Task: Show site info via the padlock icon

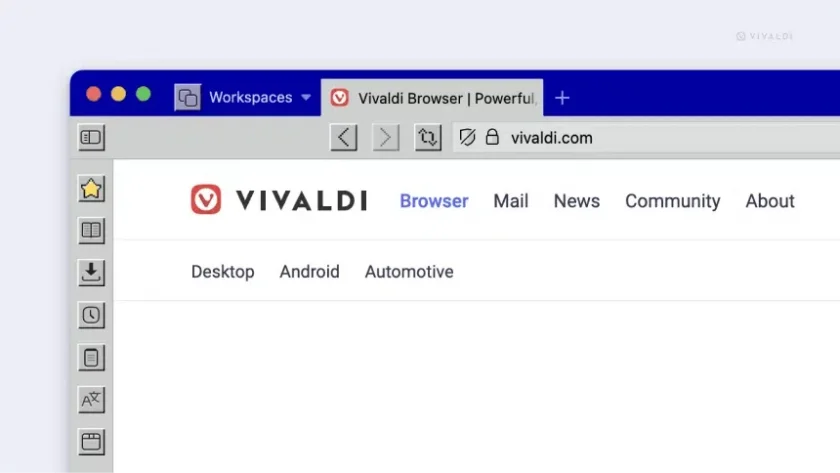Action: (492, 137)
